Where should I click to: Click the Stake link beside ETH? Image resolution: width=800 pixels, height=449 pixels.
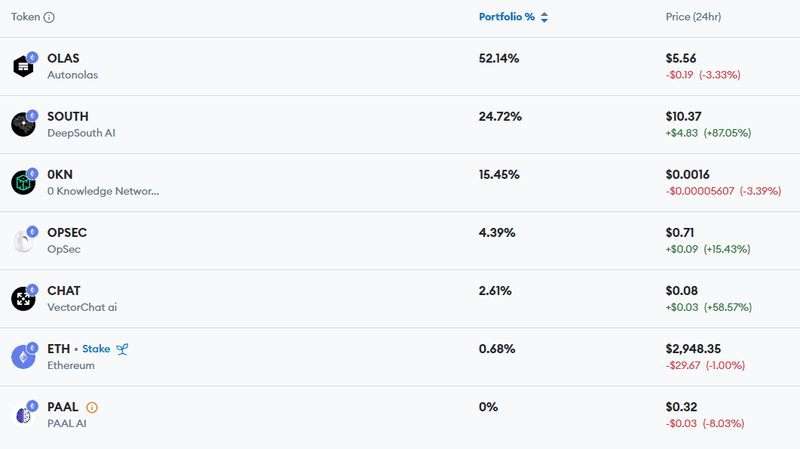[x=96, y=349]
